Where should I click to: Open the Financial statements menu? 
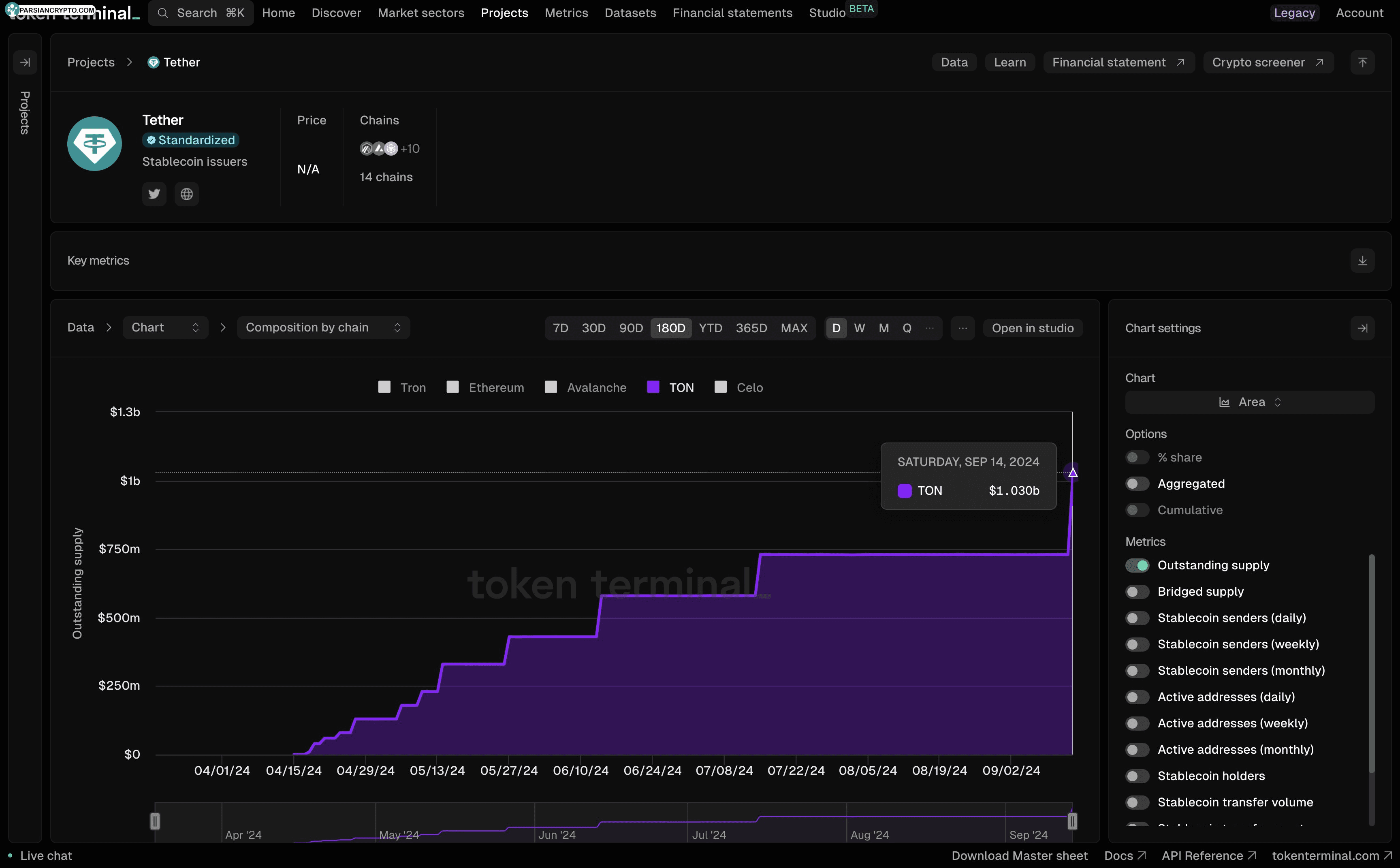pyautogui.click(x=732, y=12)
